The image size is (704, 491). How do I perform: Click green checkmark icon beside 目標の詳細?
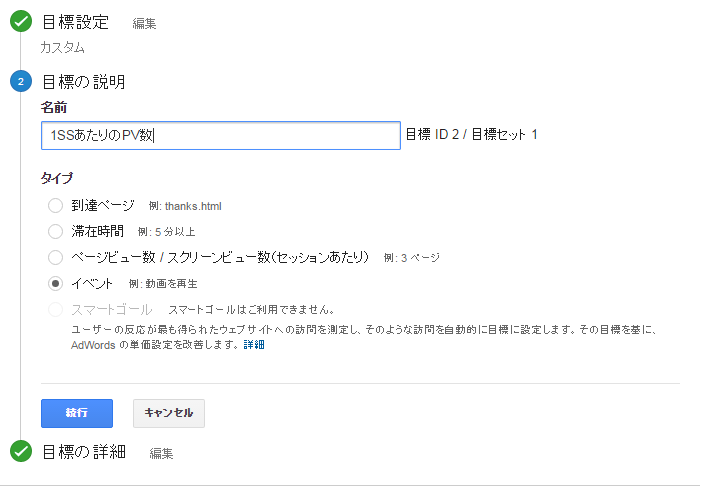(x=21, y=451)
